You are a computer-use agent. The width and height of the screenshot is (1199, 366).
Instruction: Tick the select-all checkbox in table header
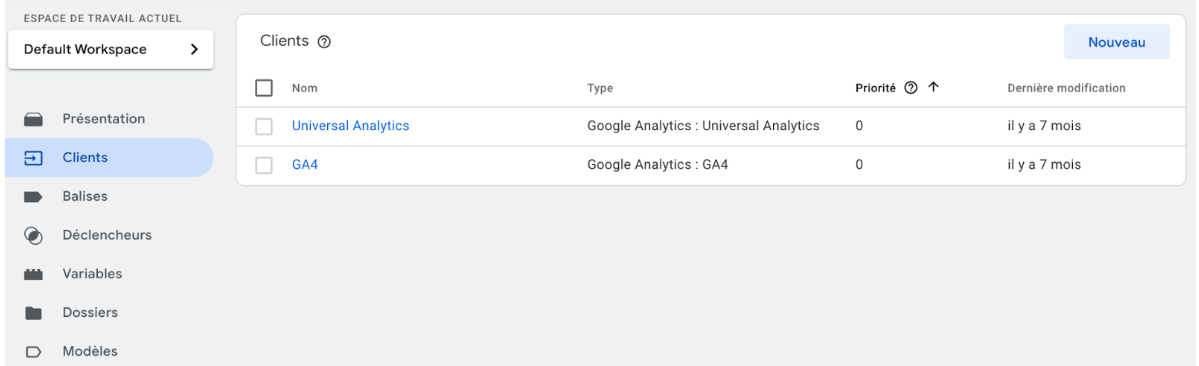(264, 88)
